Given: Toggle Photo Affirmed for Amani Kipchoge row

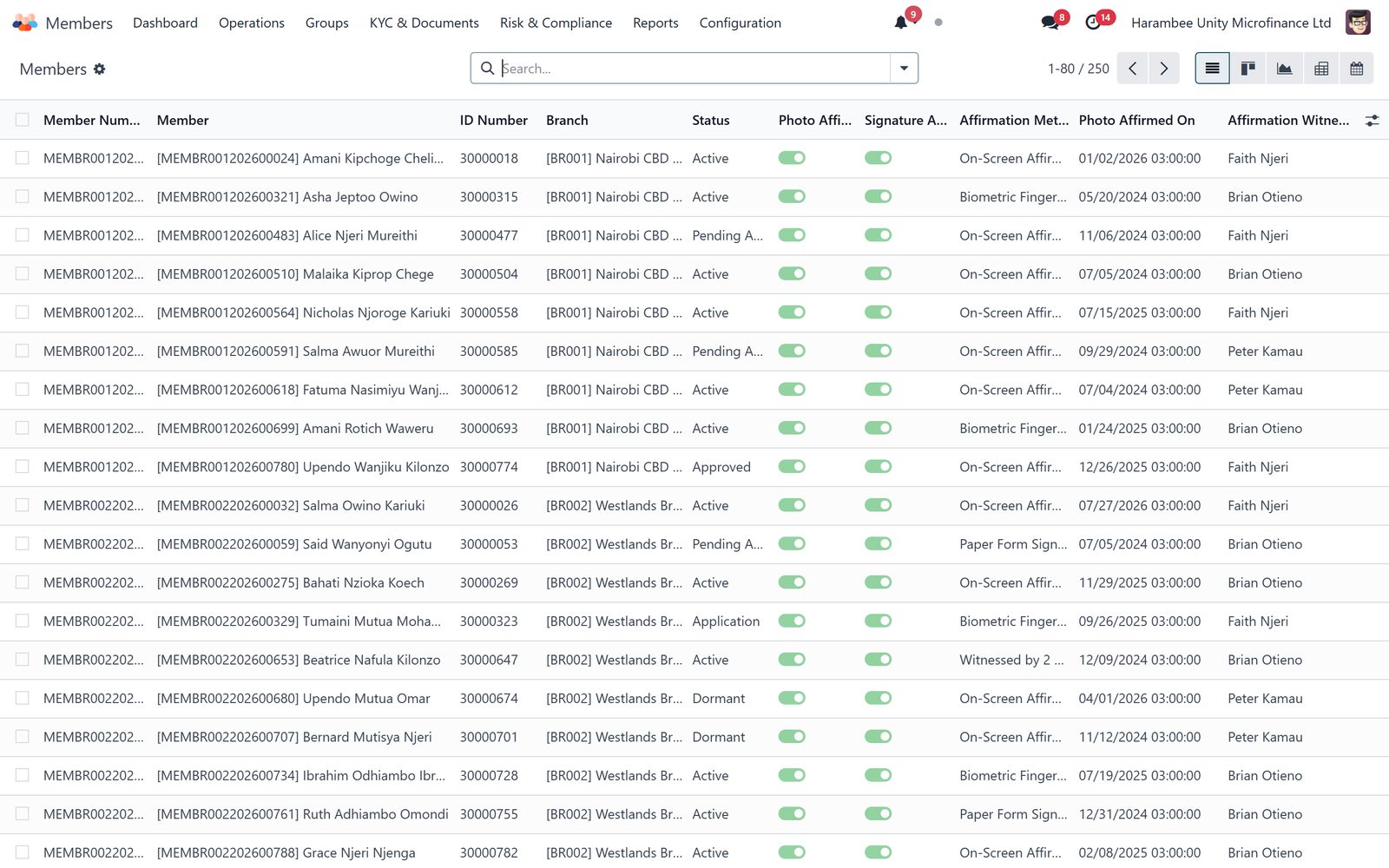Looking at the screenshot, I should (x=792, y=158).
